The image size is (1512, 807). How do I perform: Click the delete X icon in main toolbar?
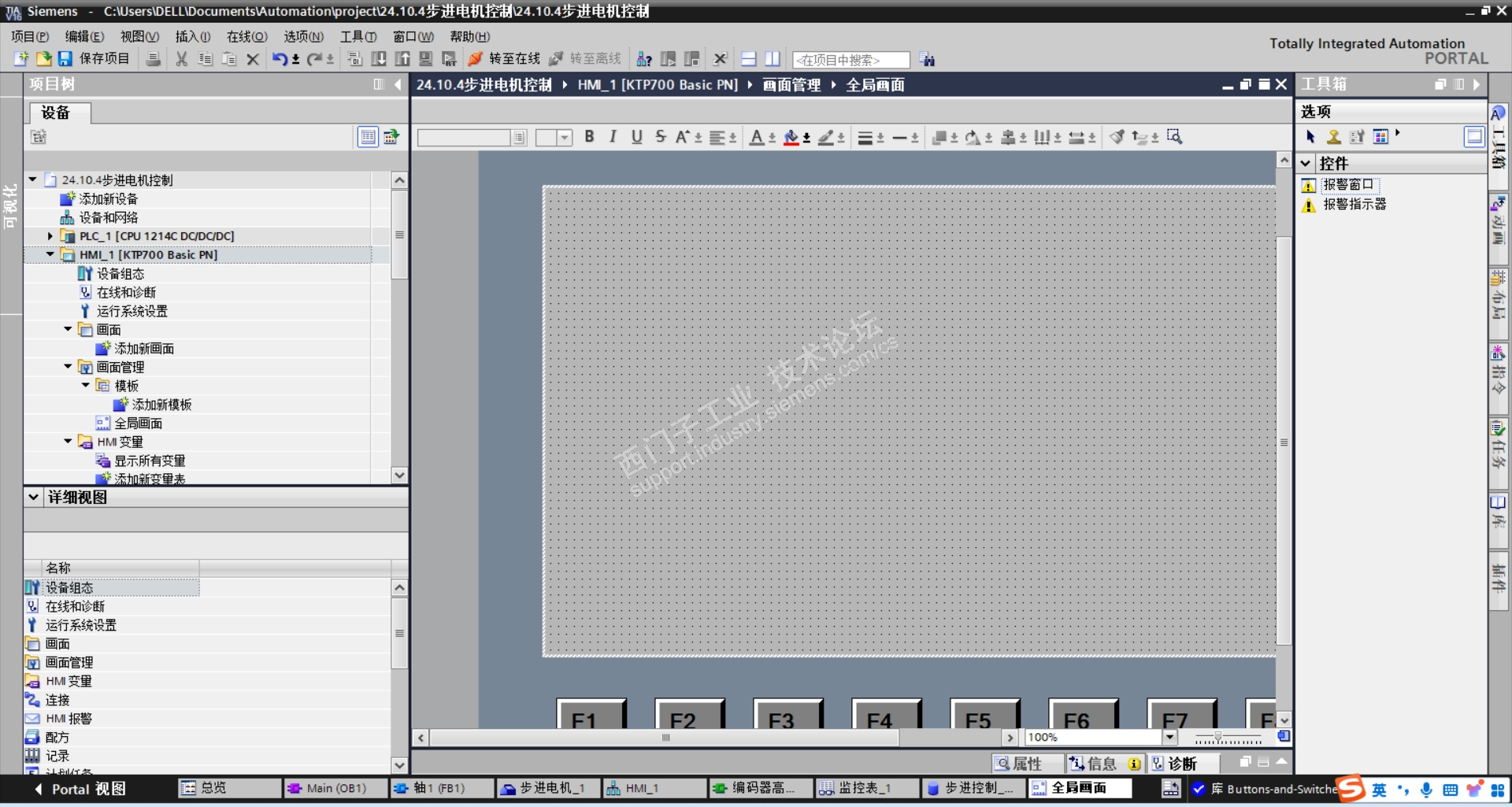253,59
